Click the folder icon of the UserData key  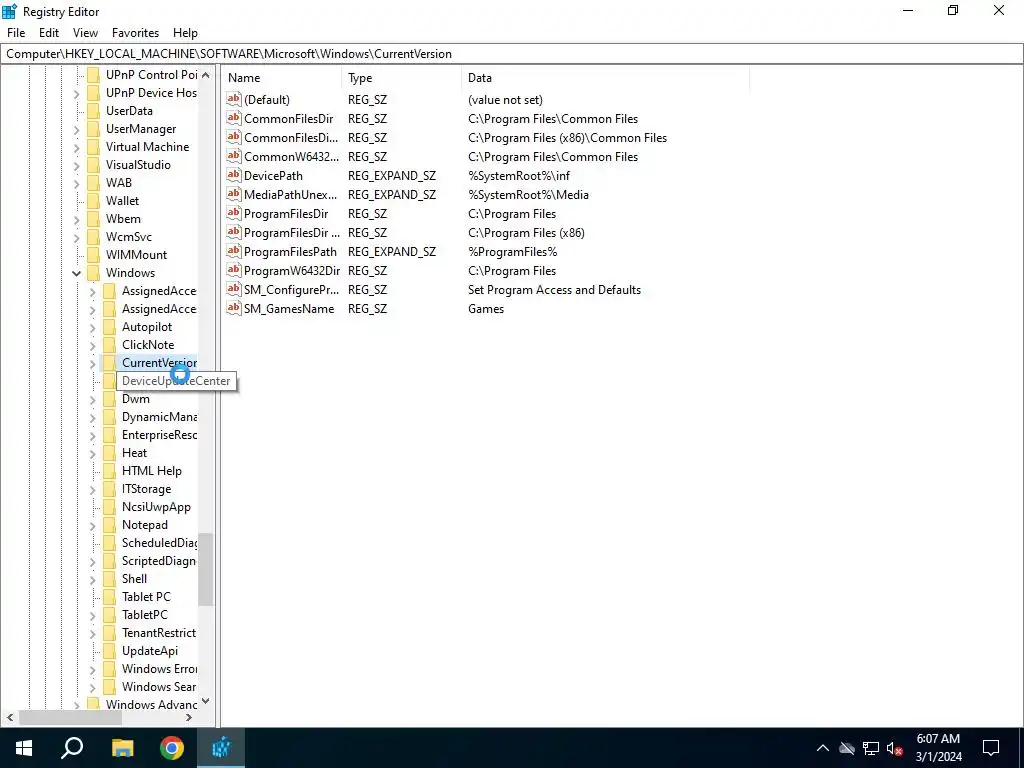tap(94, 111)
